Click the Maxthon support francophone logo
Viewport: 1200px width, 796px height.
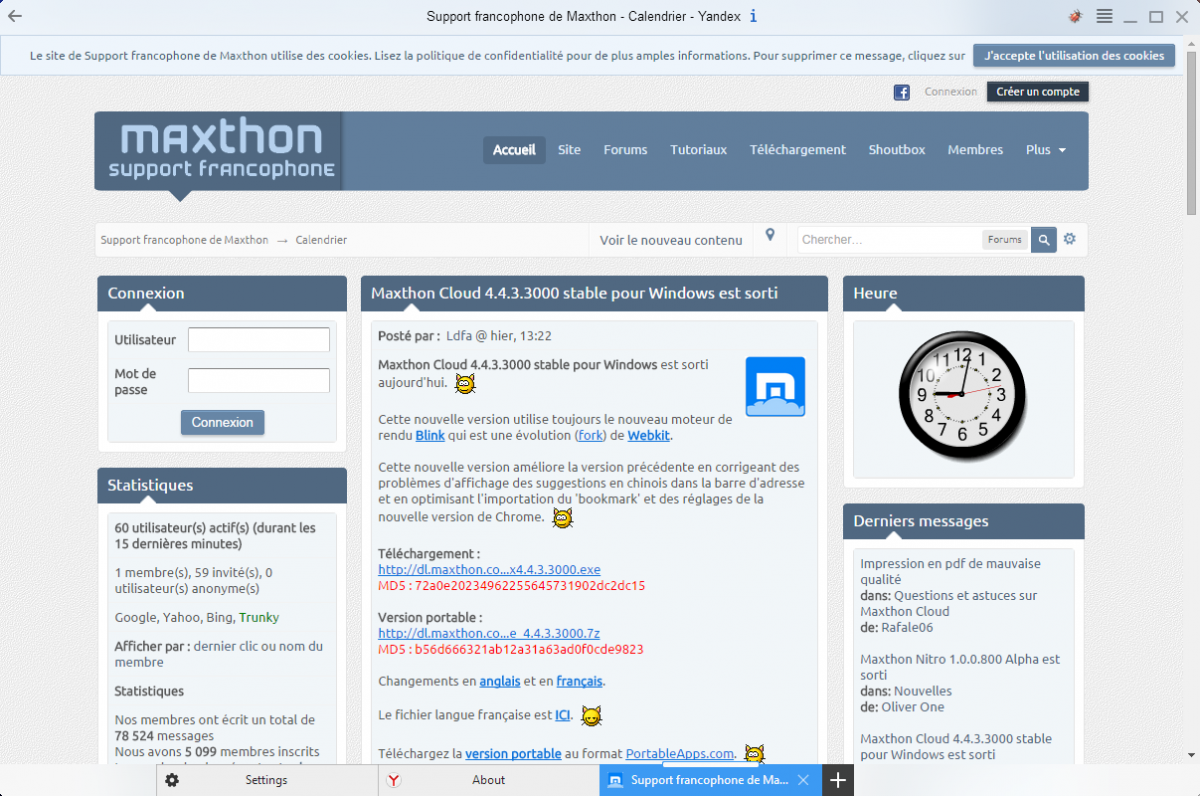[x=220, y=150]
